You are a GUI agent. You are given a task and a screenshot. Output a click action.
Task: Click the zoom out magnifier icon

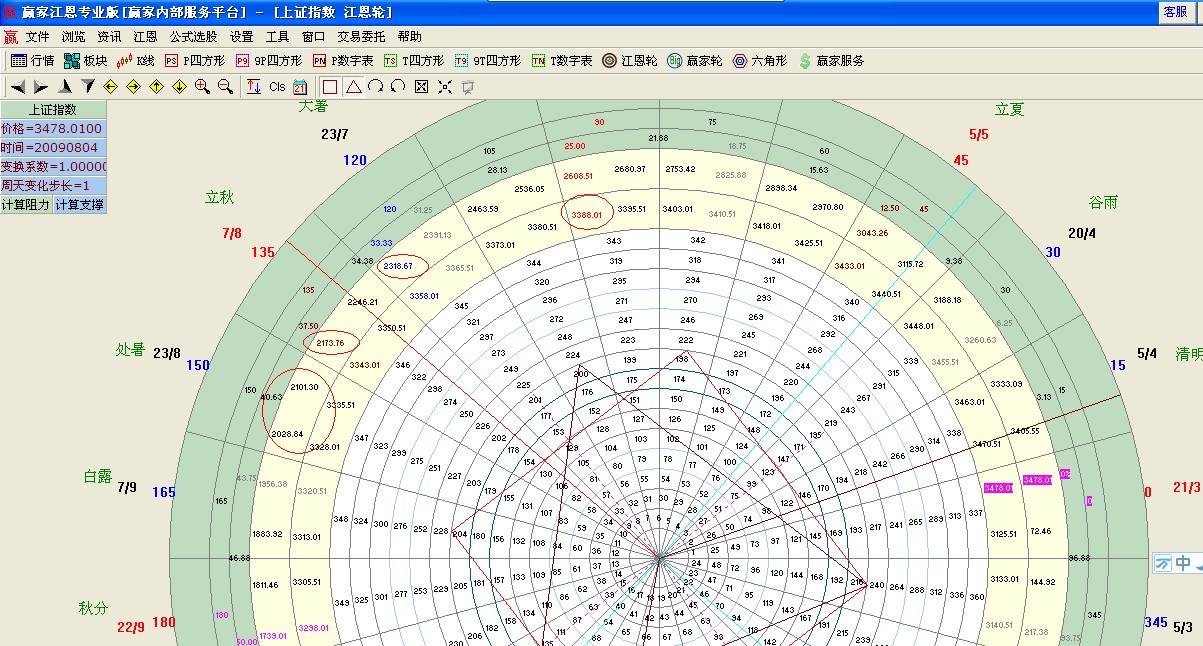(225, 87)
